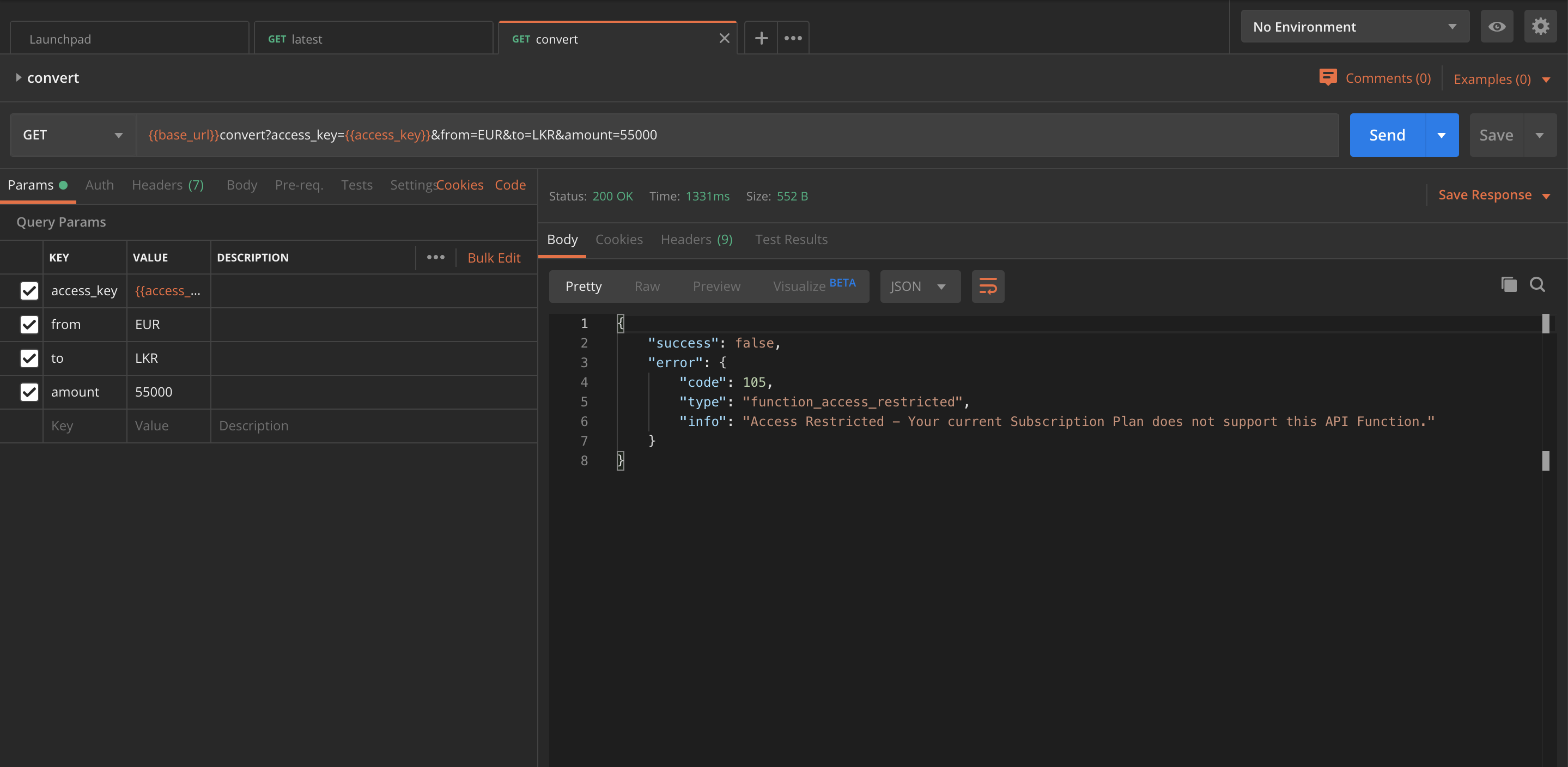
Task: Toggle the from EUR query param checkbox
Action: [29, 324]
